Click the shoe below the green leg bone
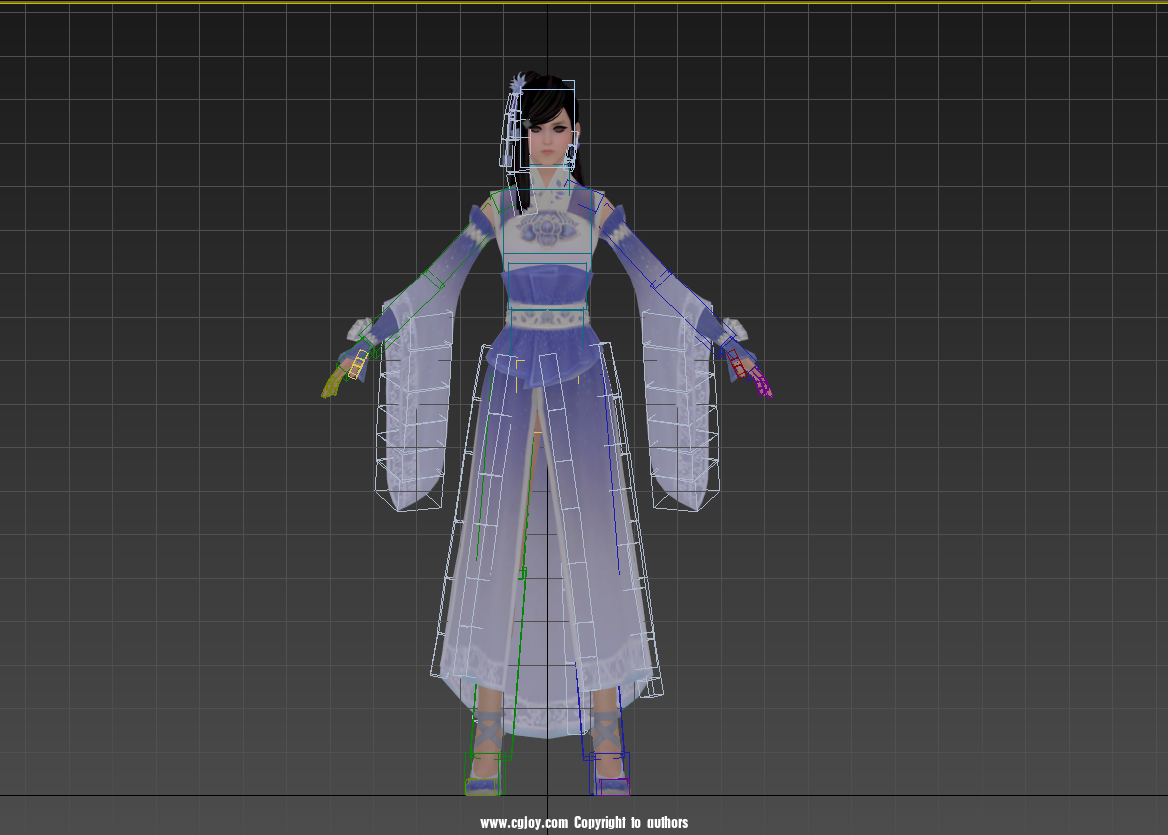The width and height of the screenshot is (1168, 835). (484, 781)
